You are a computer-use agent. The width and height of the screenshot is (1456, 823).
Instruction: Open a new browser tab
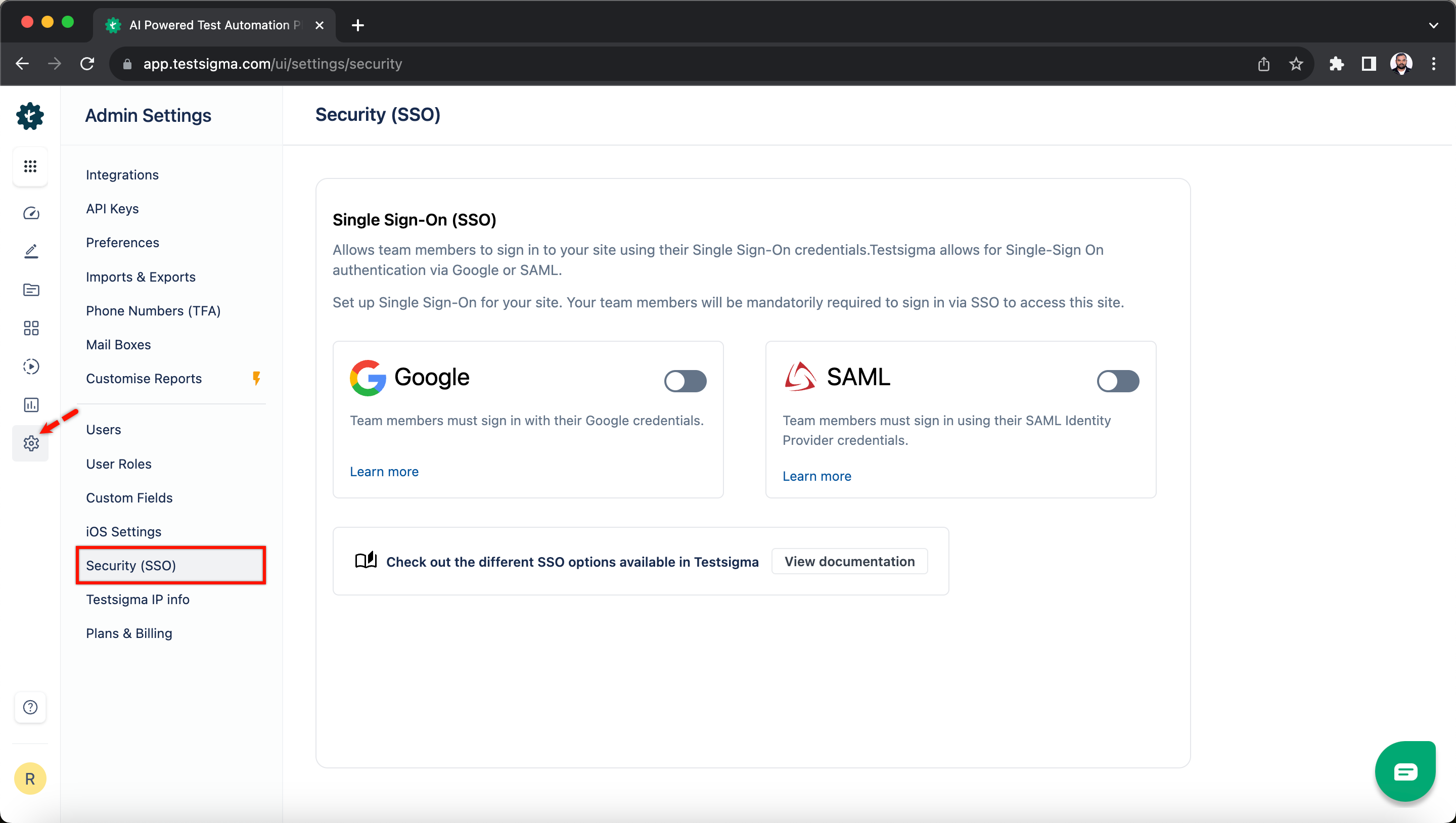pyautogui.click(x=357, y=25)
